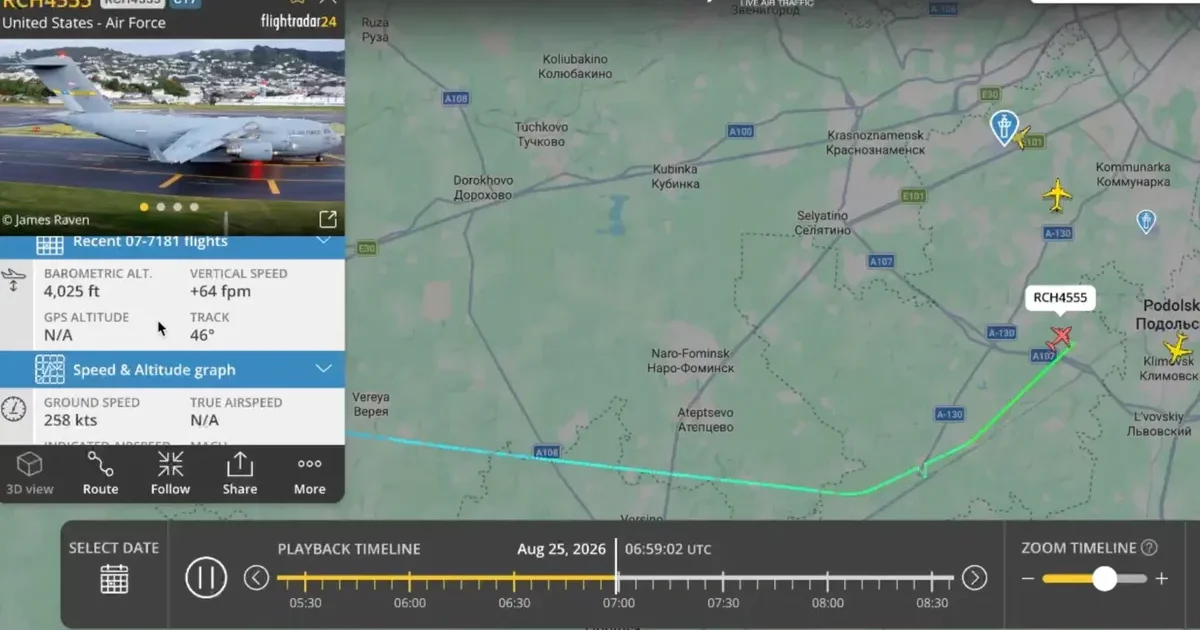Click the Speed & Altitude graph icon
Image resolution: width=1200 pixels, height=630 pixels.
[x=50, y=369]
